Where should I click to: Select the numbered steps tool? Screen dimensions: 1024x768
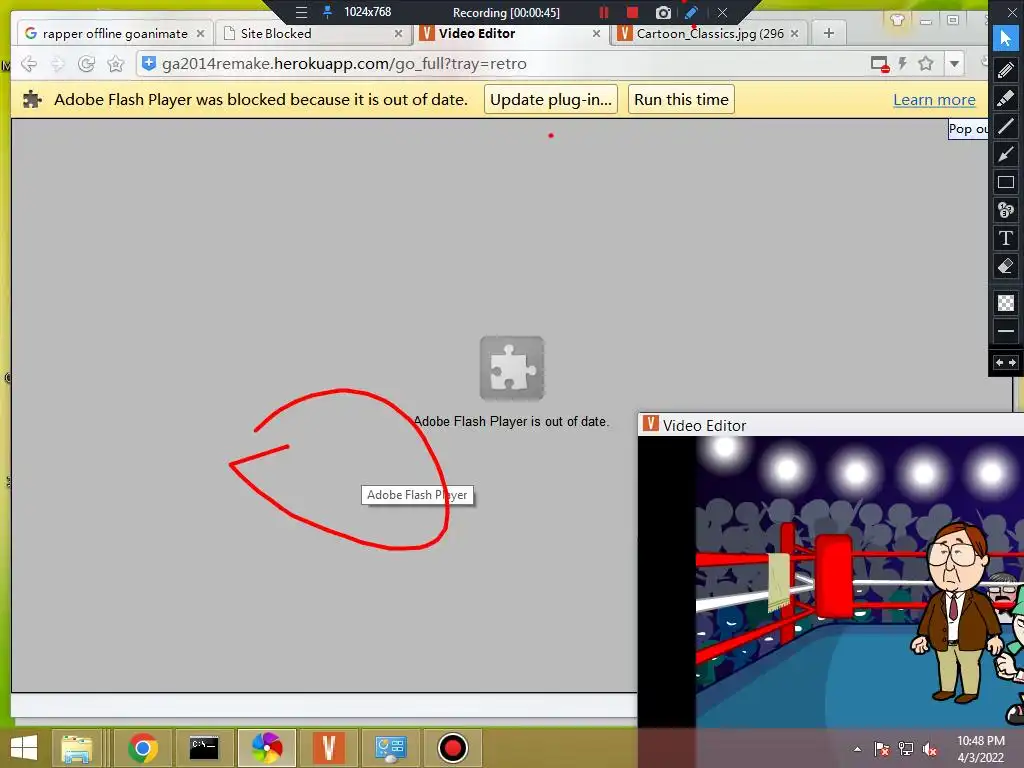coord(1006,210)
